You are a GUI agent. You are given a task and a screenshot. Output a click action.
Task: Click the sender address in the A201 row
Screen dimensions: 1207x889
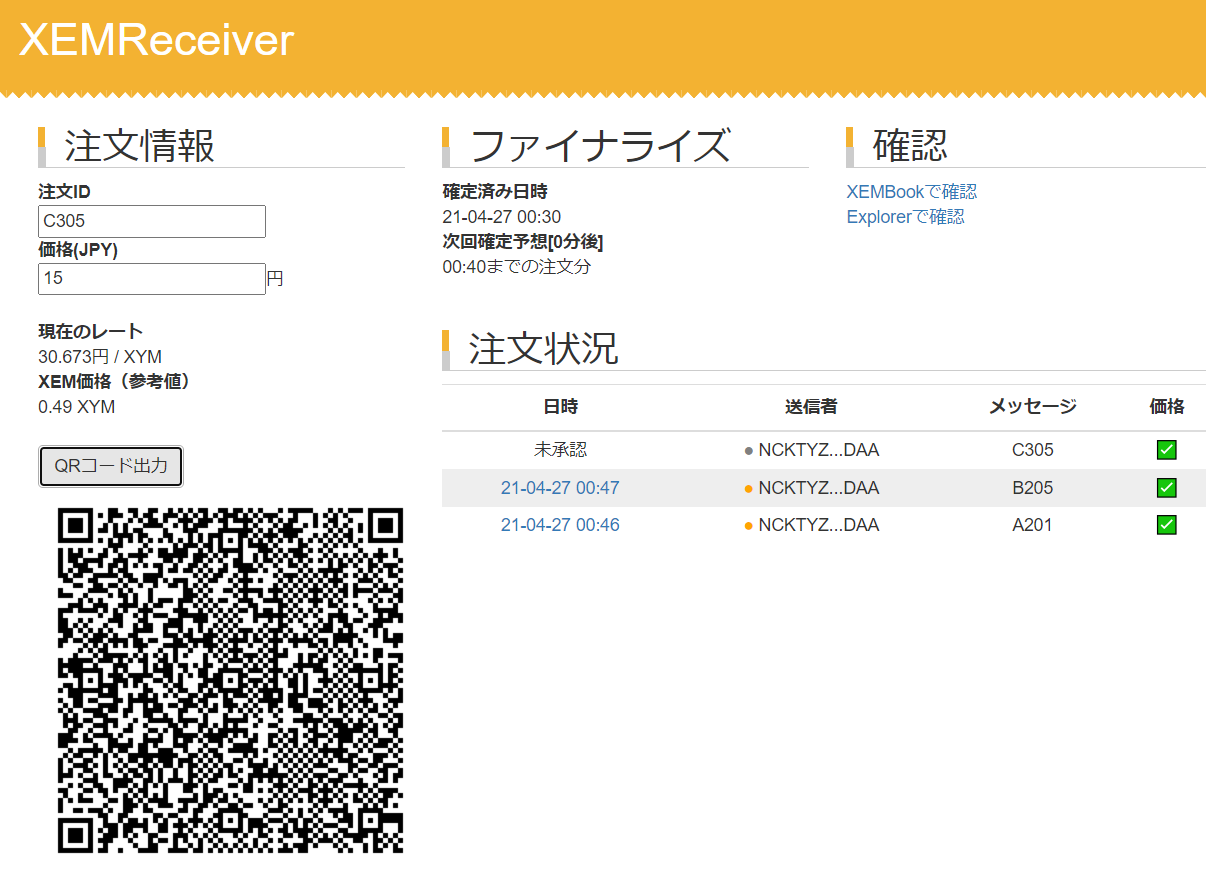coord(818,525)
